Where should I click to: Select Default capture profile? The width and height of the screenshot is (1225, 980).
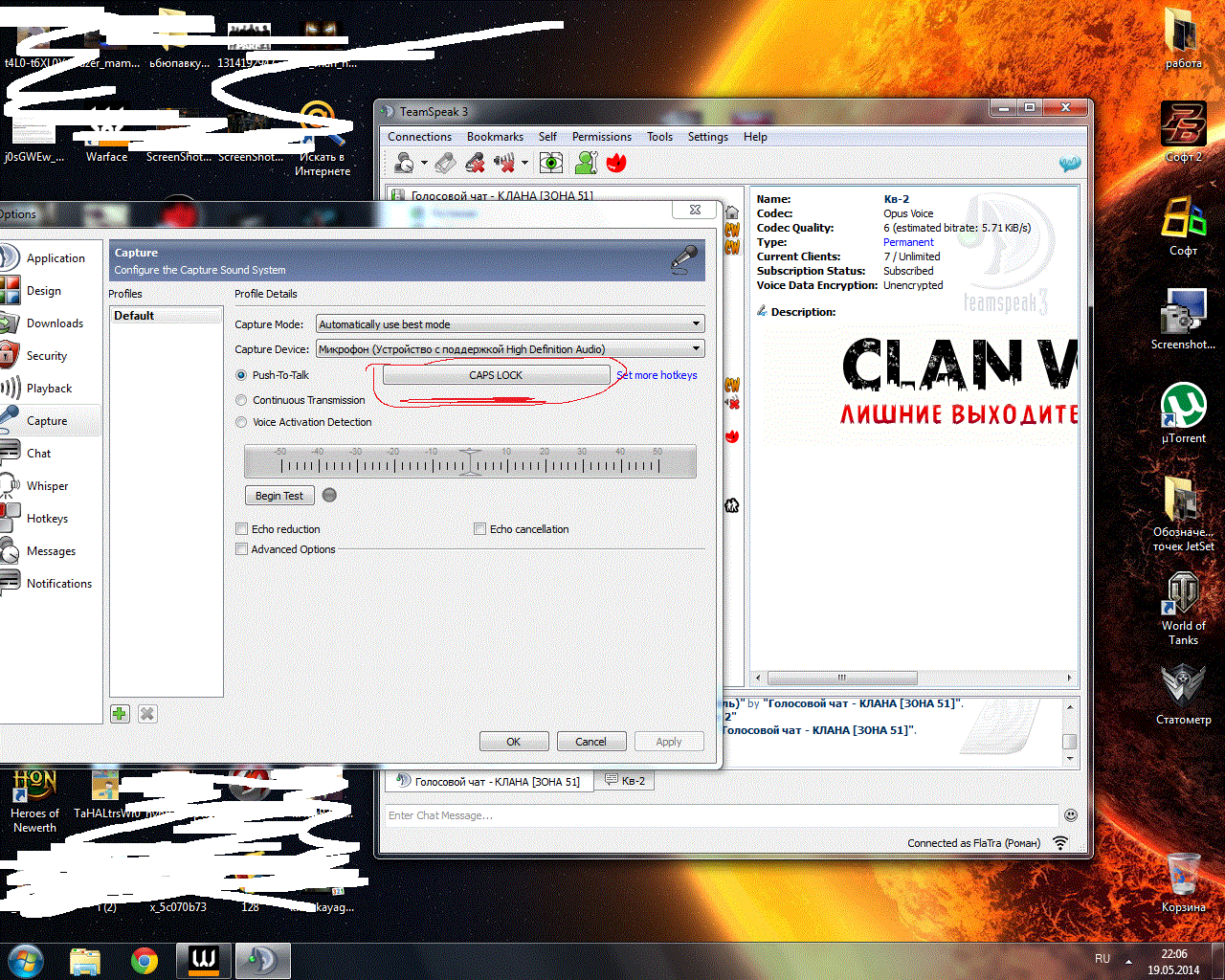click(166, 316)
